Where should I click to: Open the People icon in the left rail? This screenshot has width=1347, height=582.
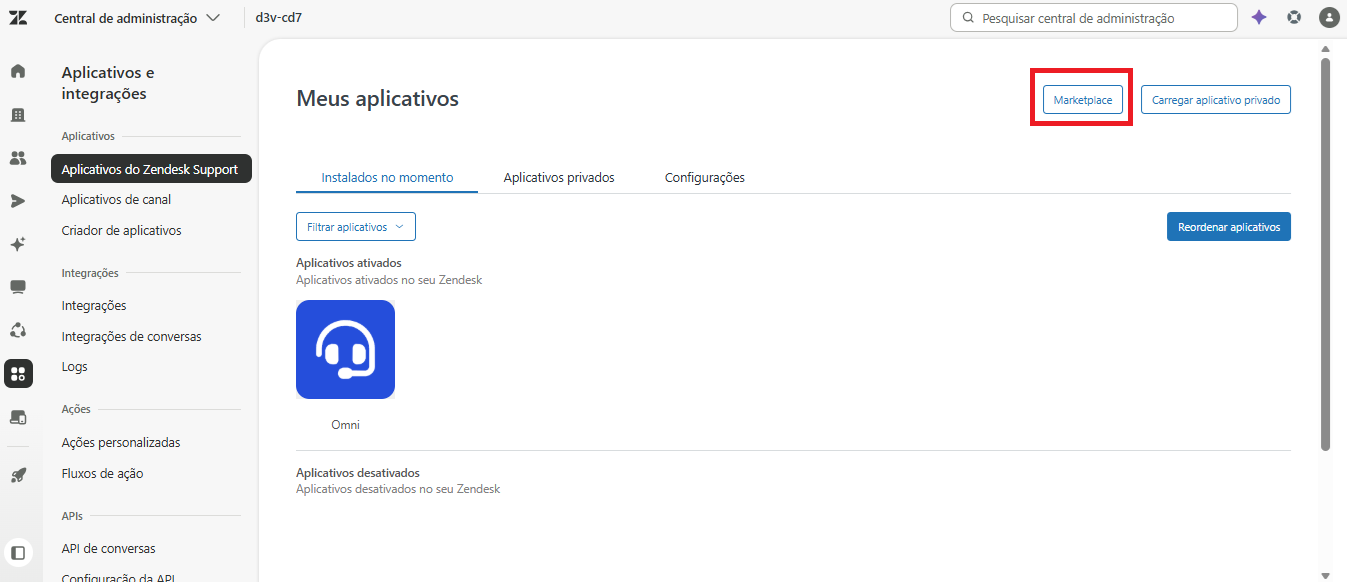[18, 158]
